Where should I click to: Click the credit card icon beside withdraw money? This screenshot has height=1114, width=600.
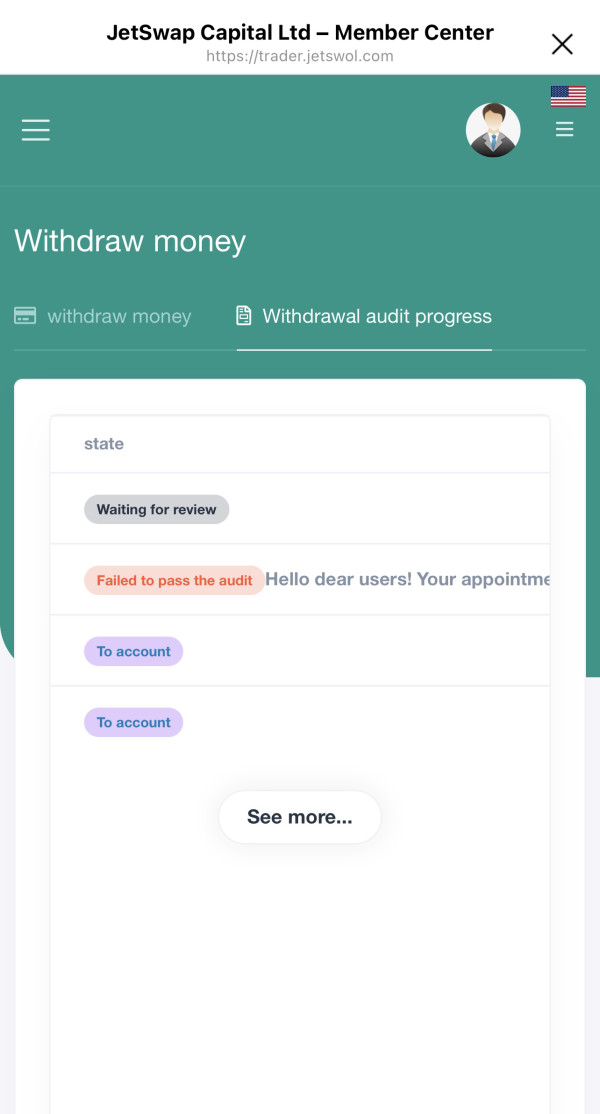click(25, 316)
